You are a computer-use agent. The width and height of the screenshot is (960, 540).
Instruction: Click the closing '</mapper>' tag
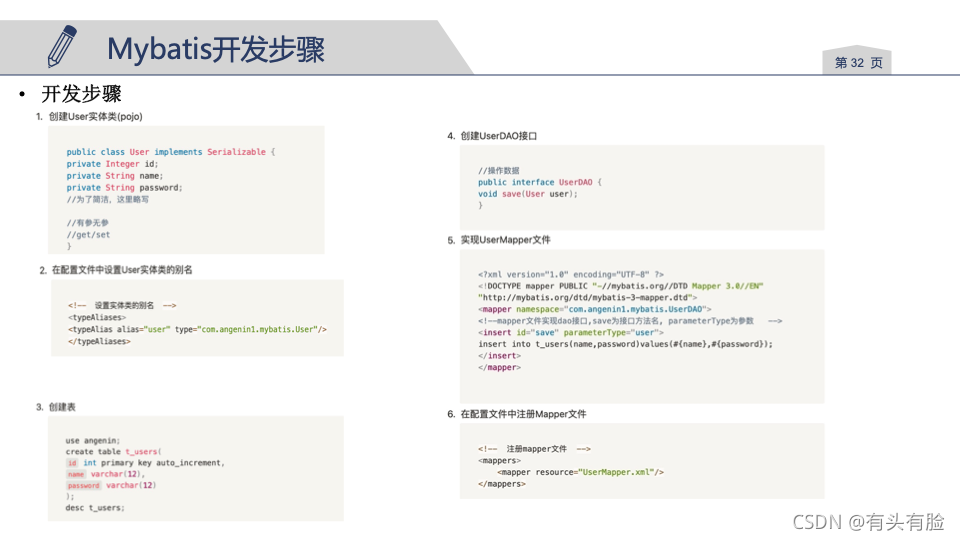pyautogui.click(x=500, y=367)
